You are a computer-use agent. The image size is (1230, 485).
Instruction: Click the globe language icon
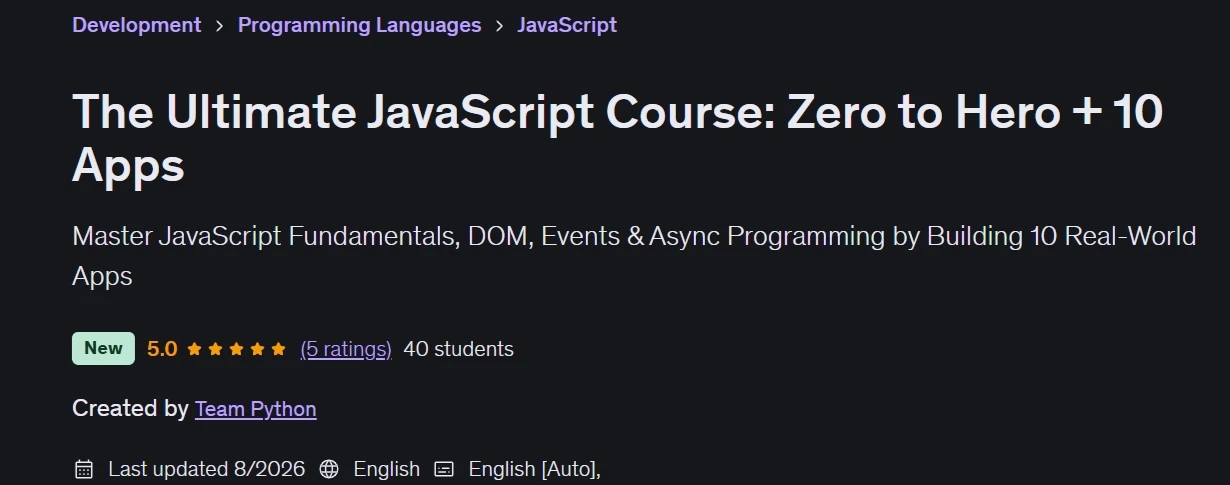pos(328,469)
